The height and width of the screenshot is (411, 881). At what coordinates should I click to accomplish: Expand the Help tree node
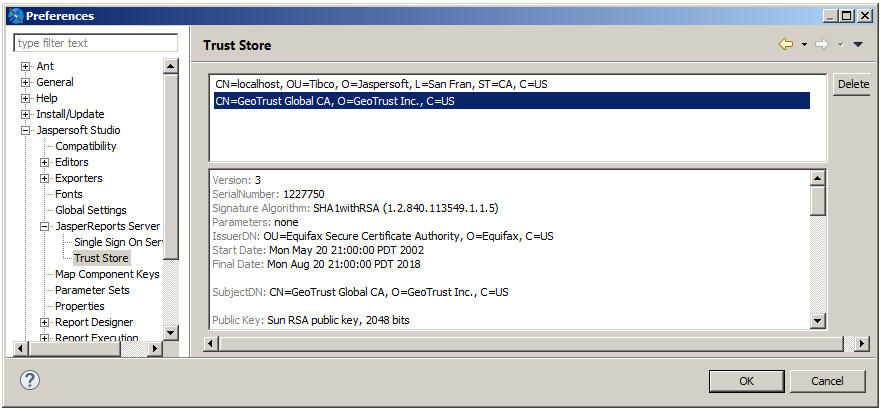[x=25, y=98]
